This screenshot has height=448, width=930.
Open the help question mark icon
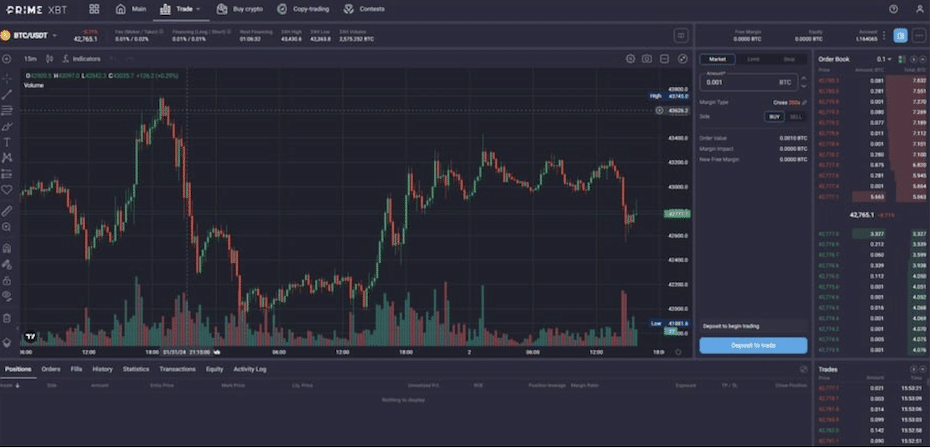[x=893, y=9]
